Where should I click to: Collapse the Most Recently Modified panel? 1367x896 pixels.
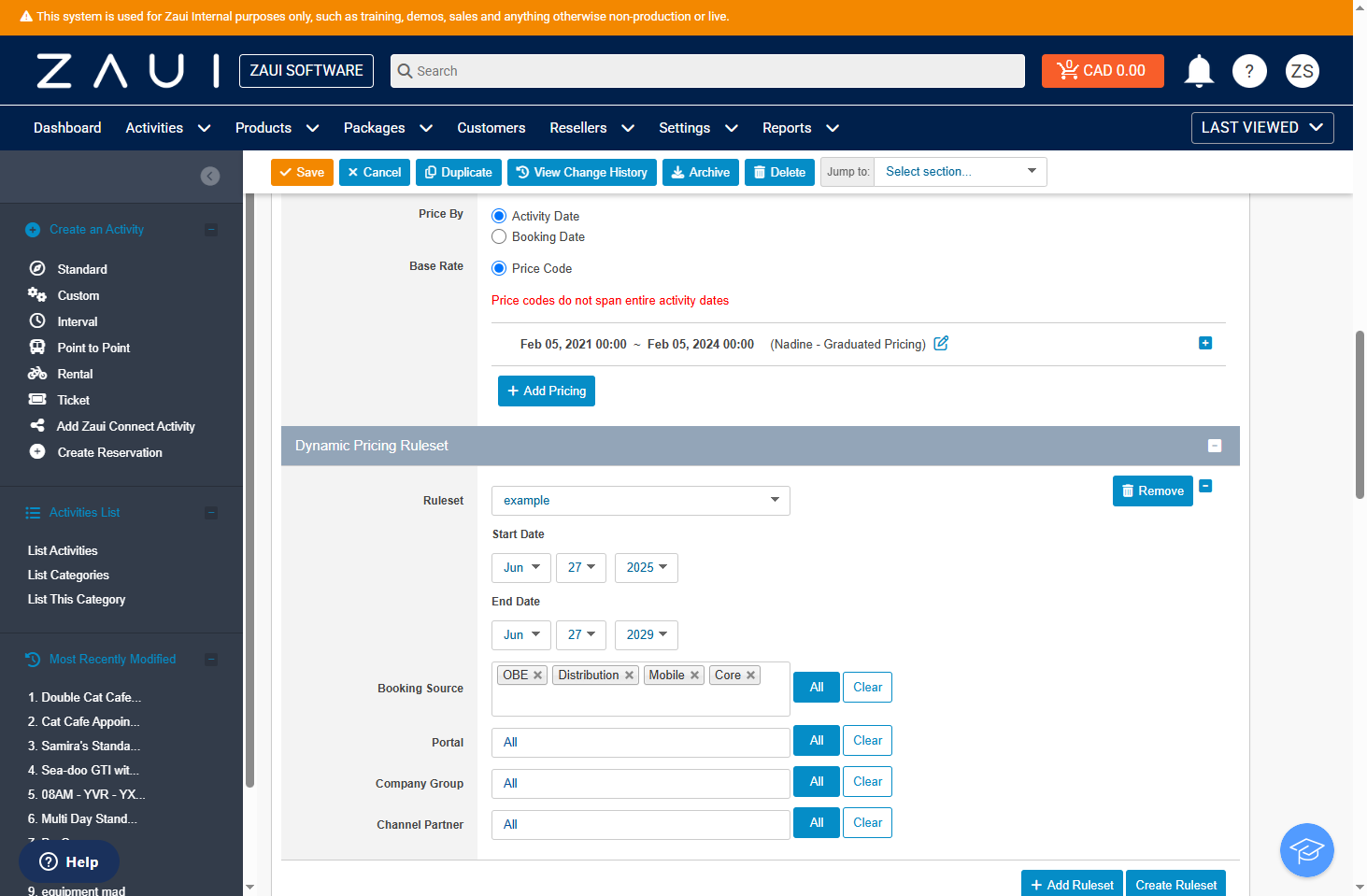pos(211,660)
